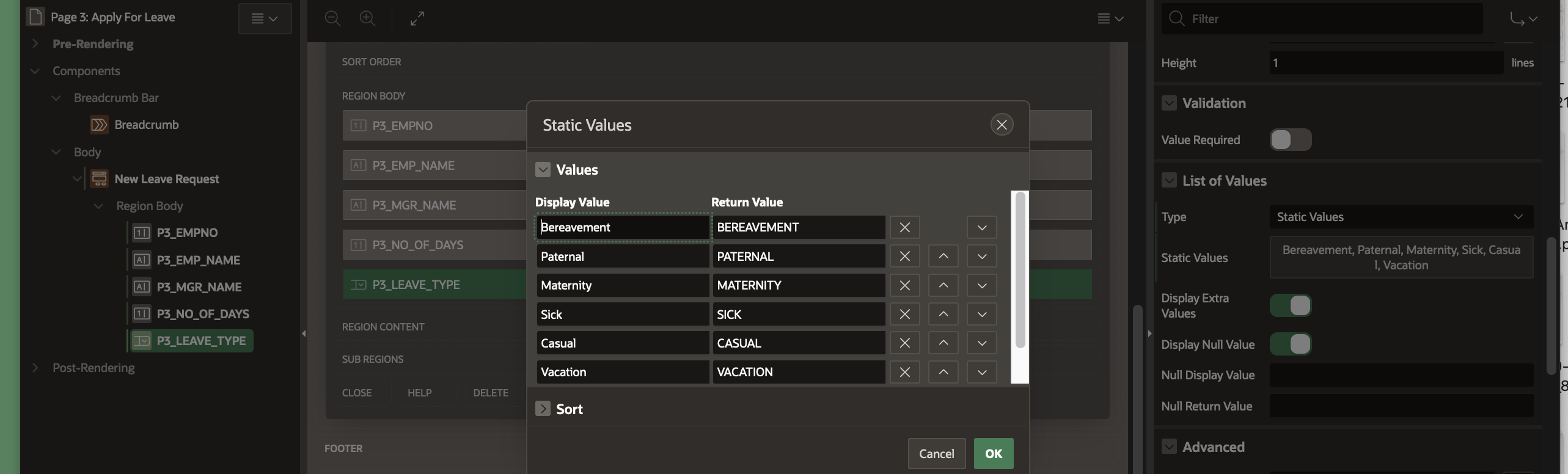
Task: Delete the Vacation static value row
Action: (x=904, y=372)
